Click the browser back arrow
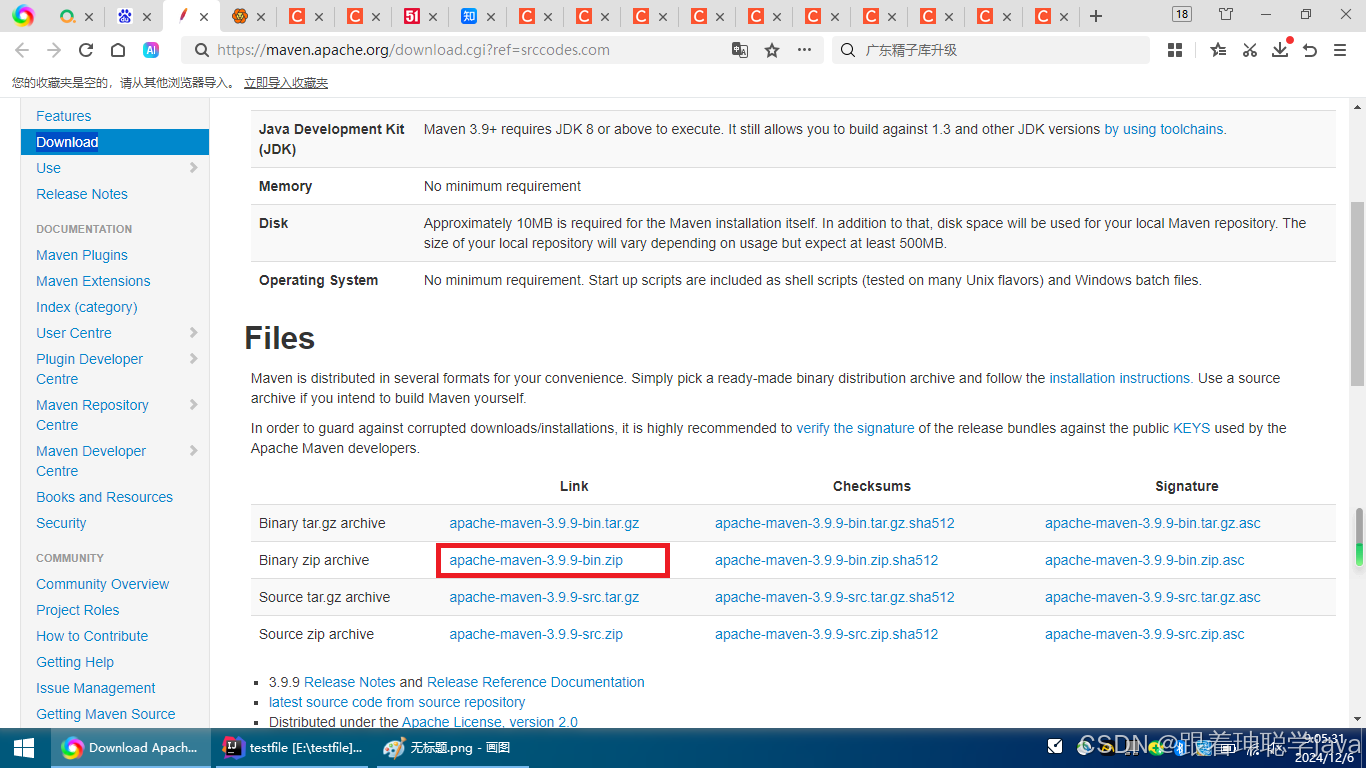 (22, 50)
